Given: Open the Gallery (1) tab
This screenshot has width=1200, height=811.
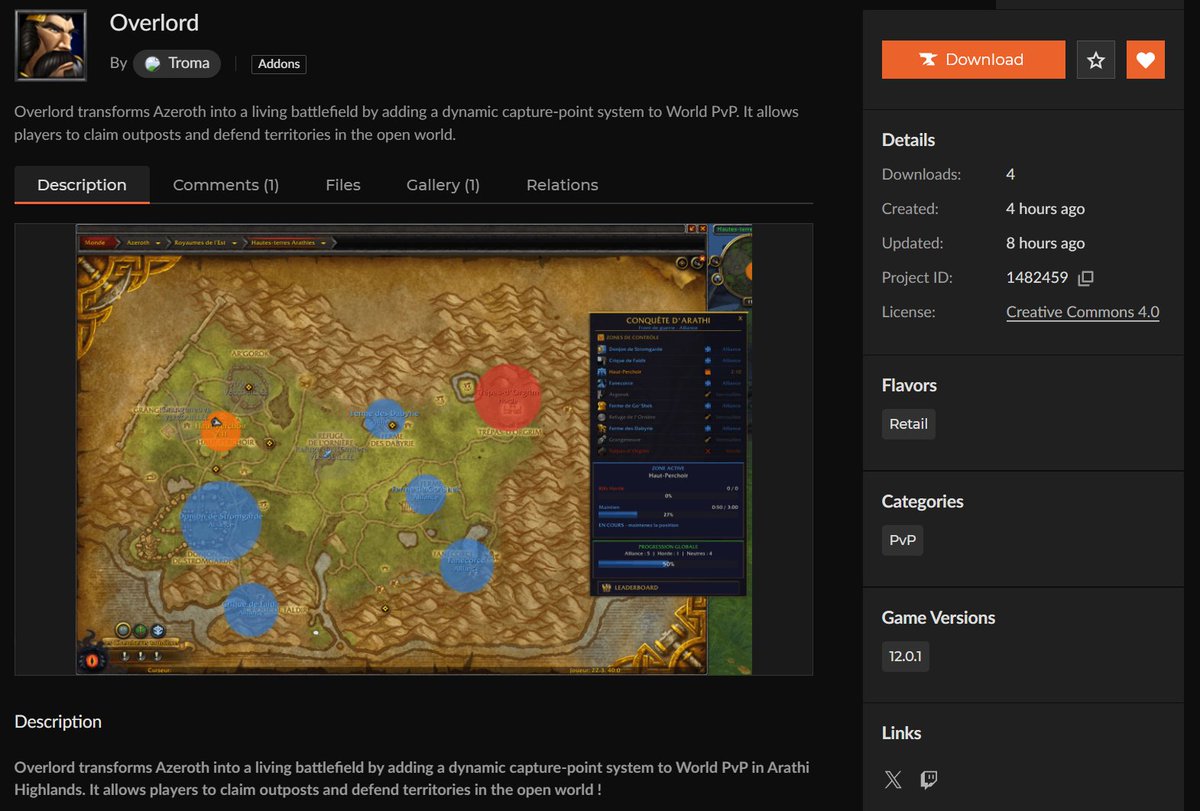Looking at the screenshot, I should (x=443, y=185).
